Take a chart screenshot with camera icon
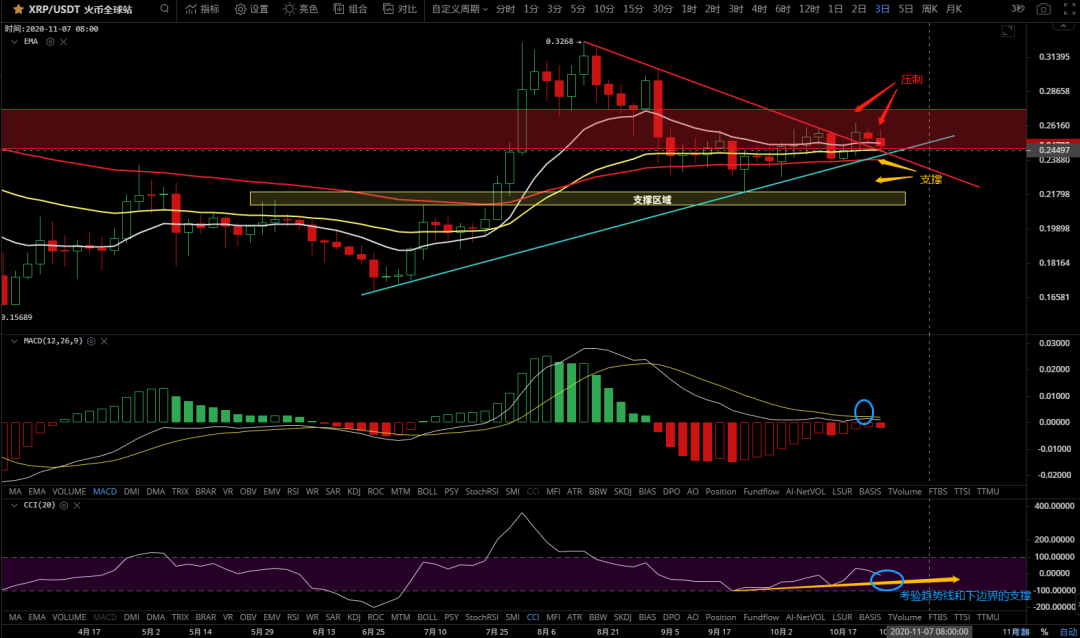 [1043, 9]
